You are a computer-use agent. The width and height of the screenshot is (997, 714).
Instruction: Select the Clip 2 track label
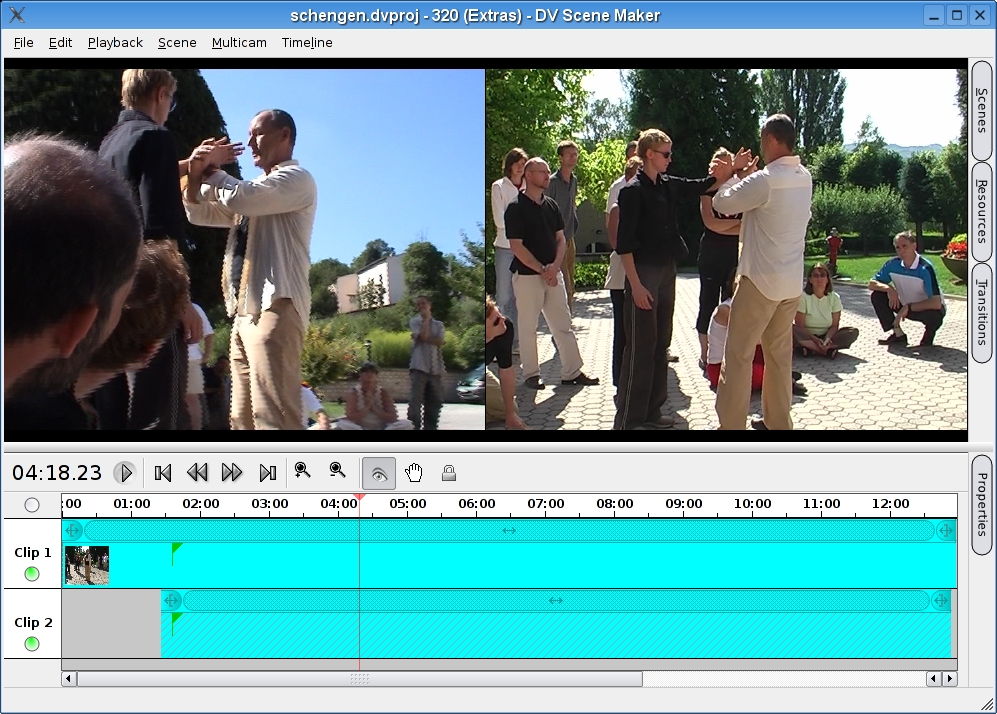point(33,622)
